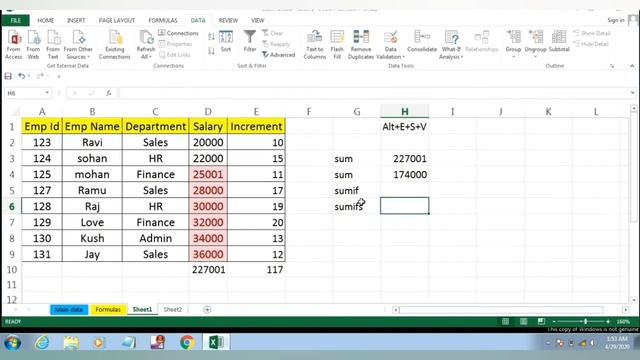Open Windows Start button
Image resolution: width=640 pixels, height=360 pixels.
tap(13, 342)
